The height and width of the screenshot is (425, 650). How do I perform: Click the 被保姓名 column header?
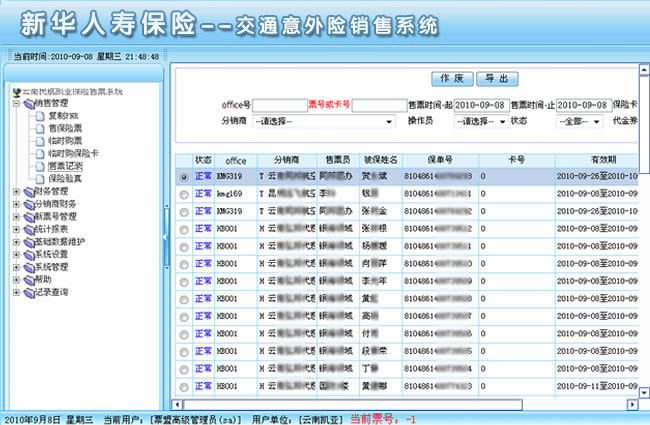coord(381,160)
